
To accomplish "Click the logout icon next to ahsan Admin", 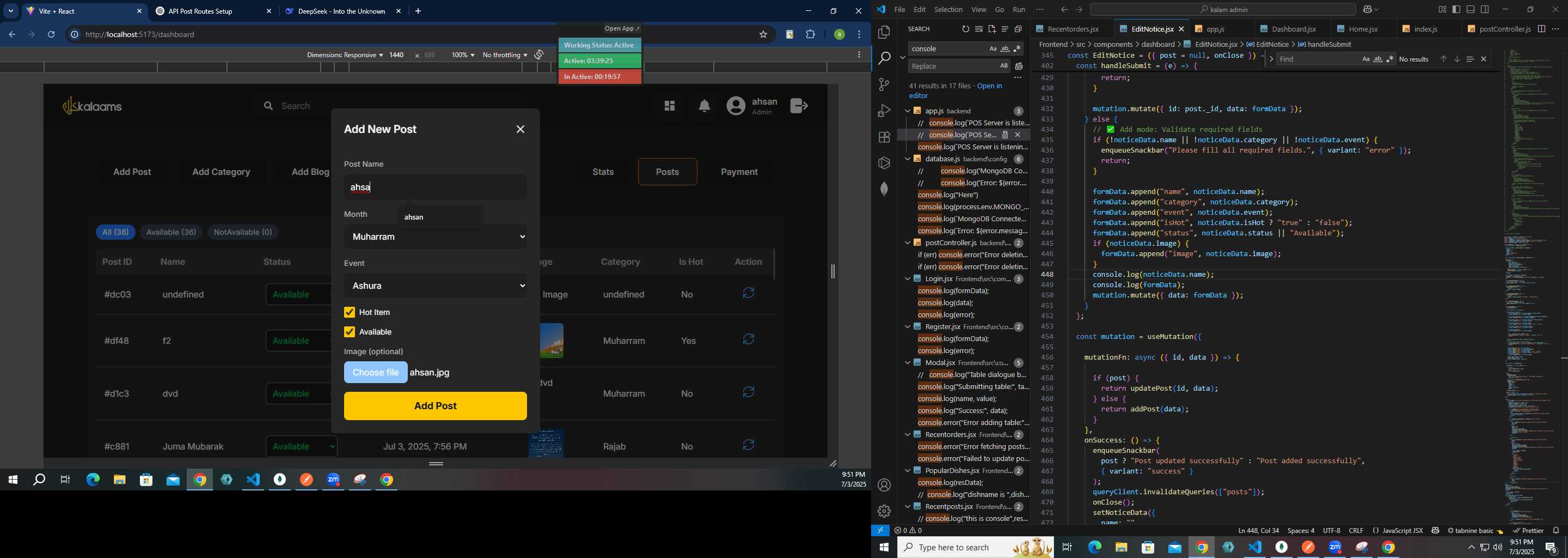I will 799,106.
